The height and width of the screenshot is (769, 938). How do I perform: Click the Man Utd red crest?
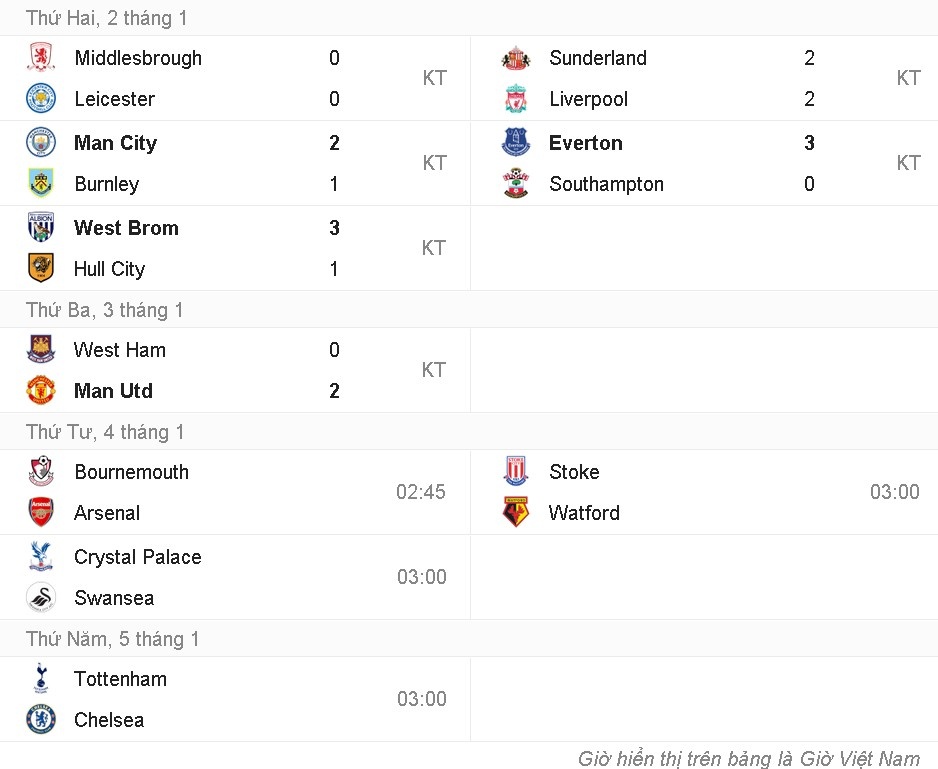pyautogui.click(x=41, y=391)
